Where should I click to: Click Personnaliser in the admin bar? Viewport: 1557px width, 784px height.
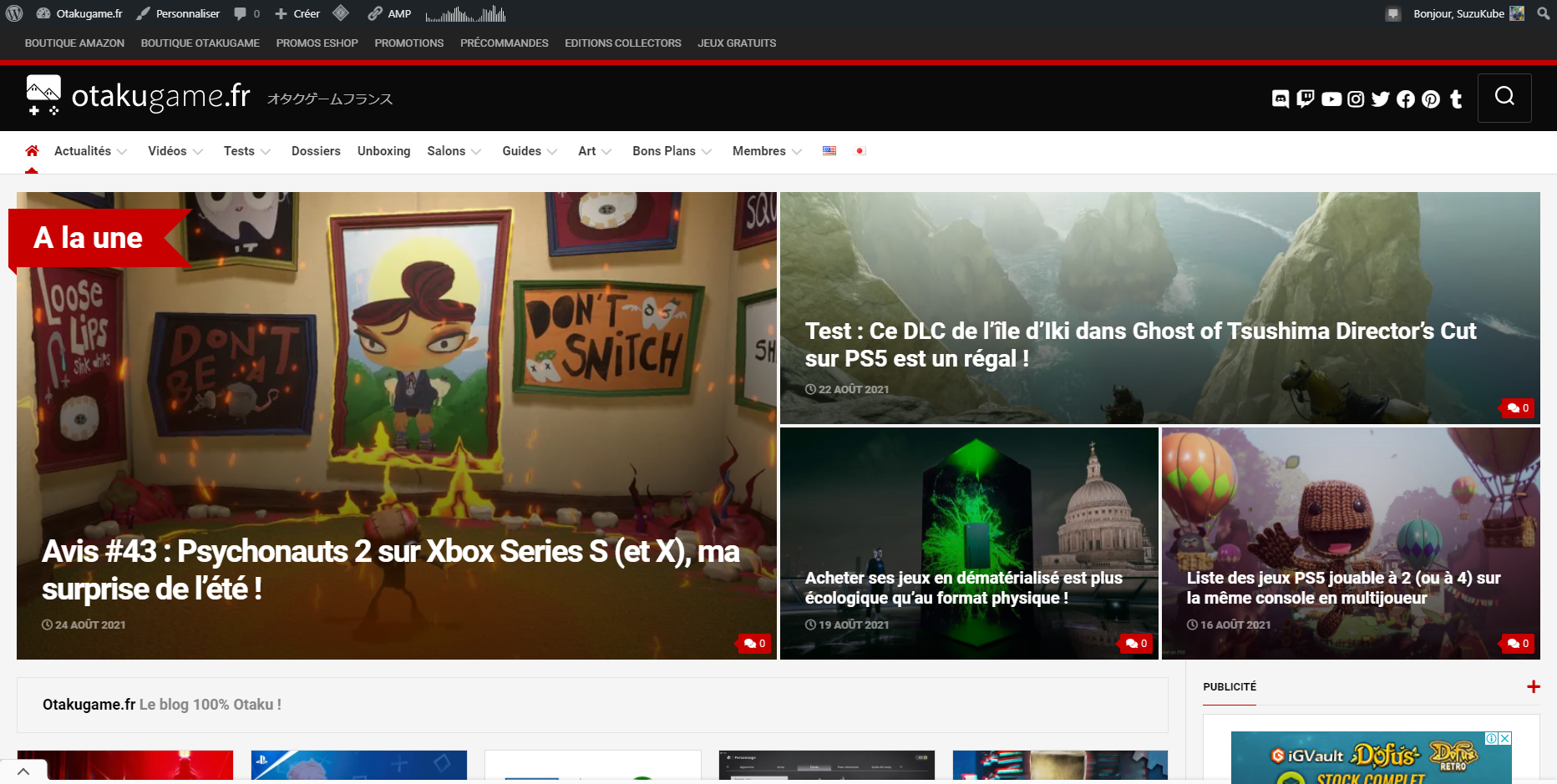tap(178, 13)
